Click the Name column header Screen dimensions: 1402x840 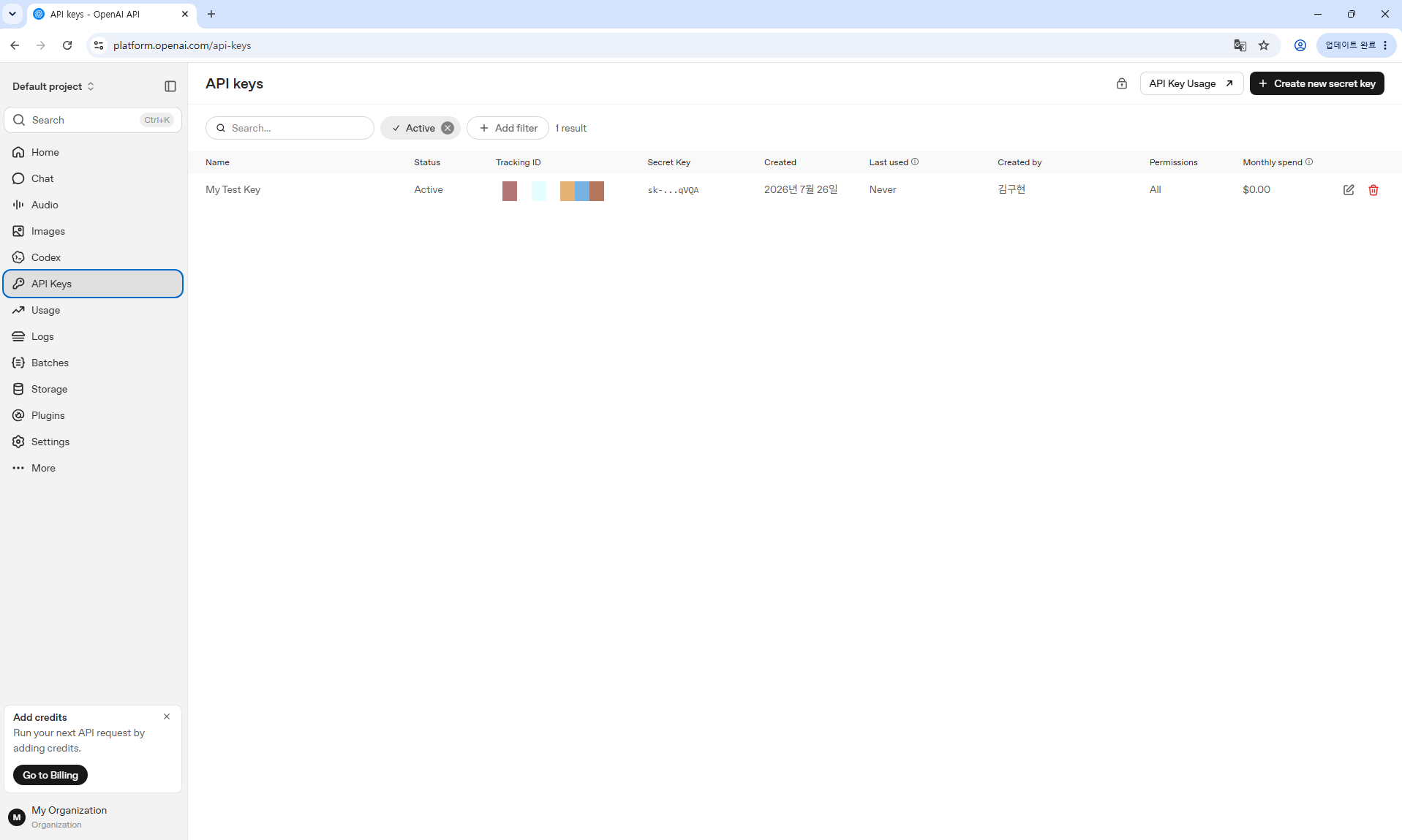217,162
